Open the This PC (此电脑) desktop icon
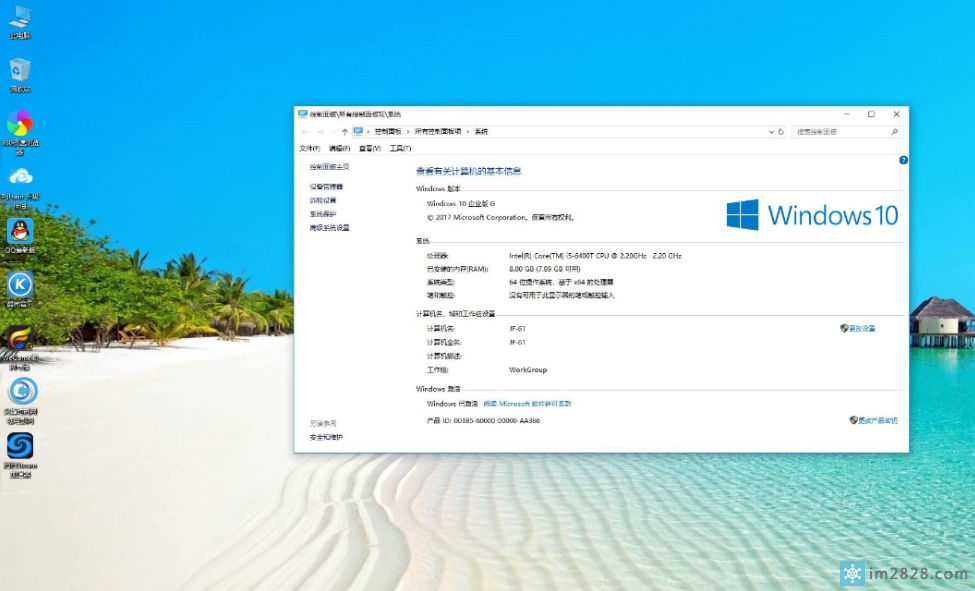This screenshot has height=591, width=975. tap(20, 18)
